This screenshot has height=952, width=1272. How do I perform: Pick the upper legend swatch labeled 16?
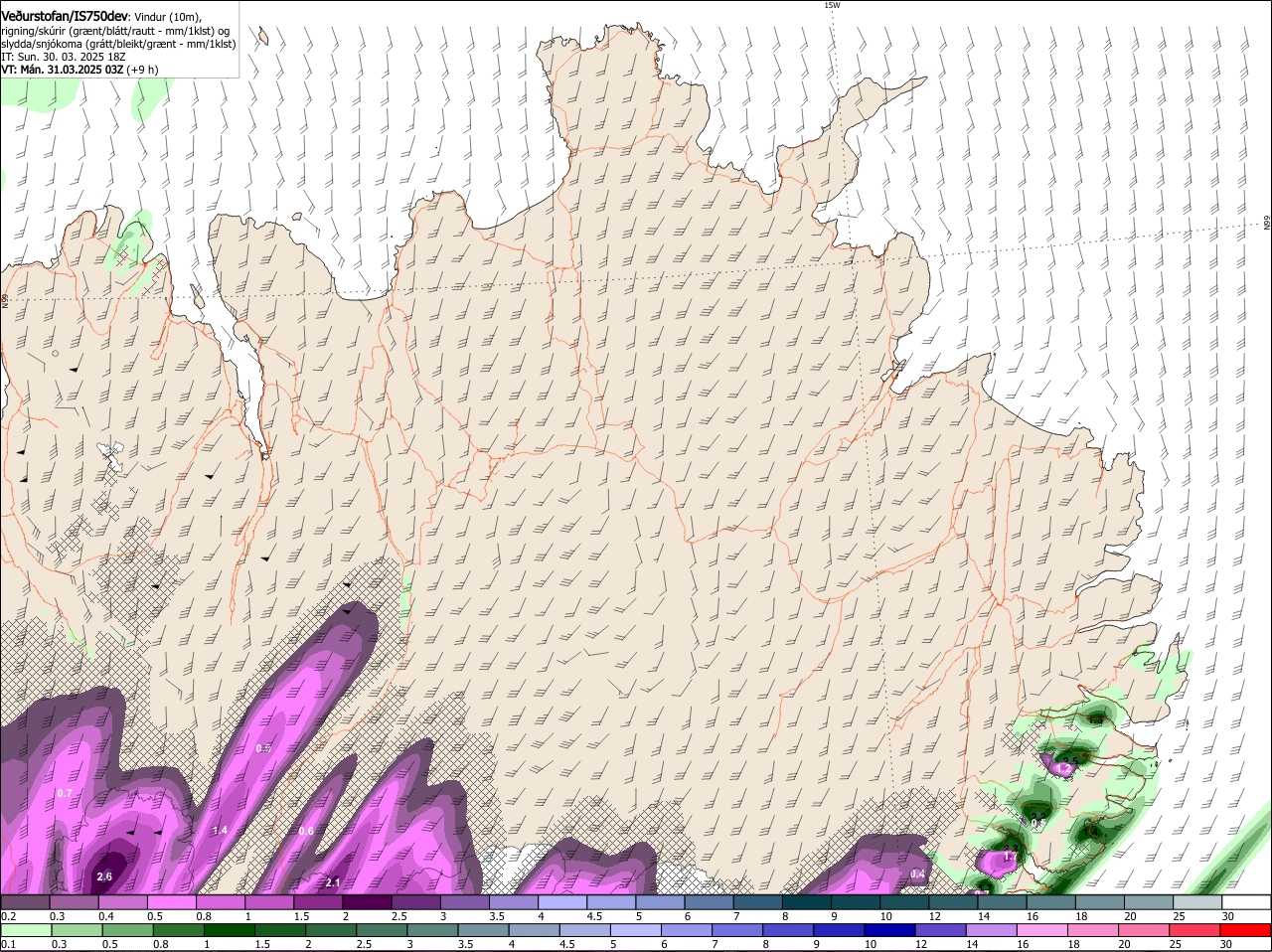(1049, 901)
